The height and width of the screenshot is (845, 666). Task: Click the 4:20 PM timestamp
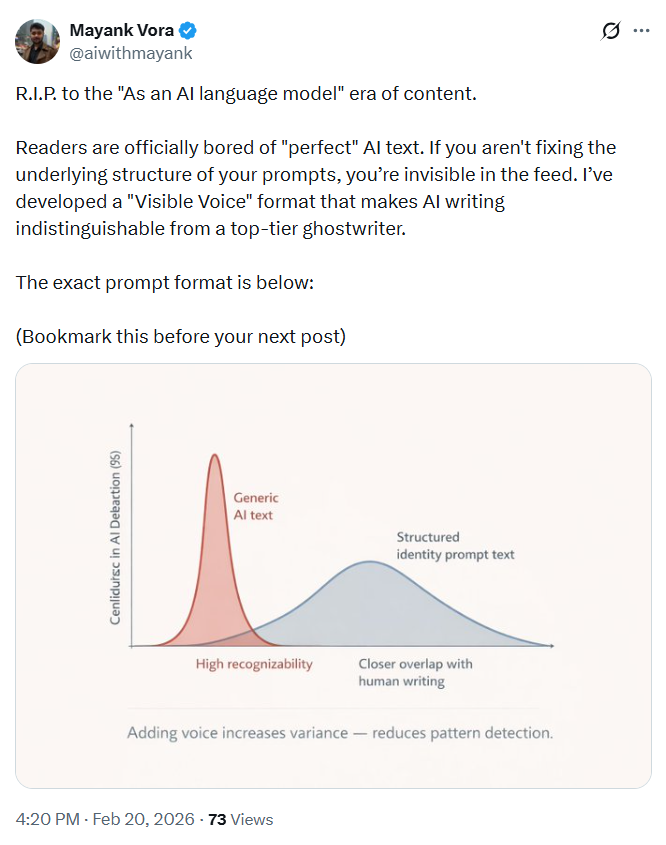pyautogui.click(x=49, y=819)
